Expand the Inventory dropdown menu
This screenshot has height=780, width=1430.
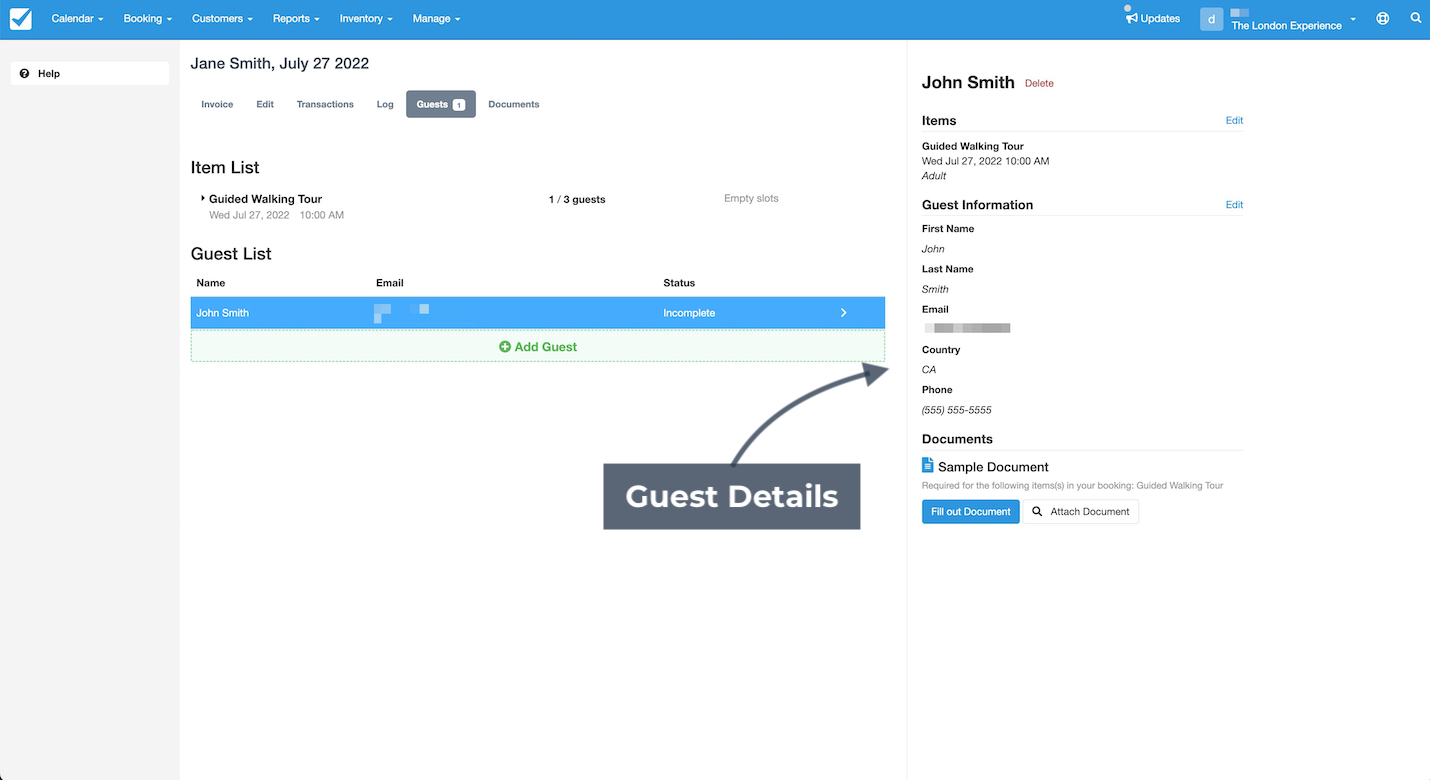click(366, 18)
